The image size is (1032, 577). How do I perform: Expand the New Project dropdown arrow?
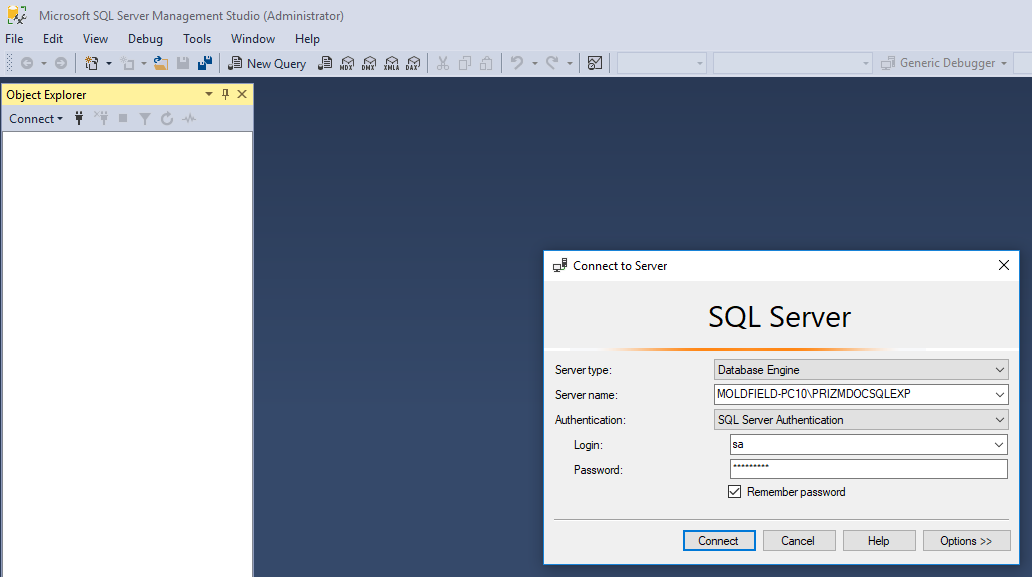(109, 64)
